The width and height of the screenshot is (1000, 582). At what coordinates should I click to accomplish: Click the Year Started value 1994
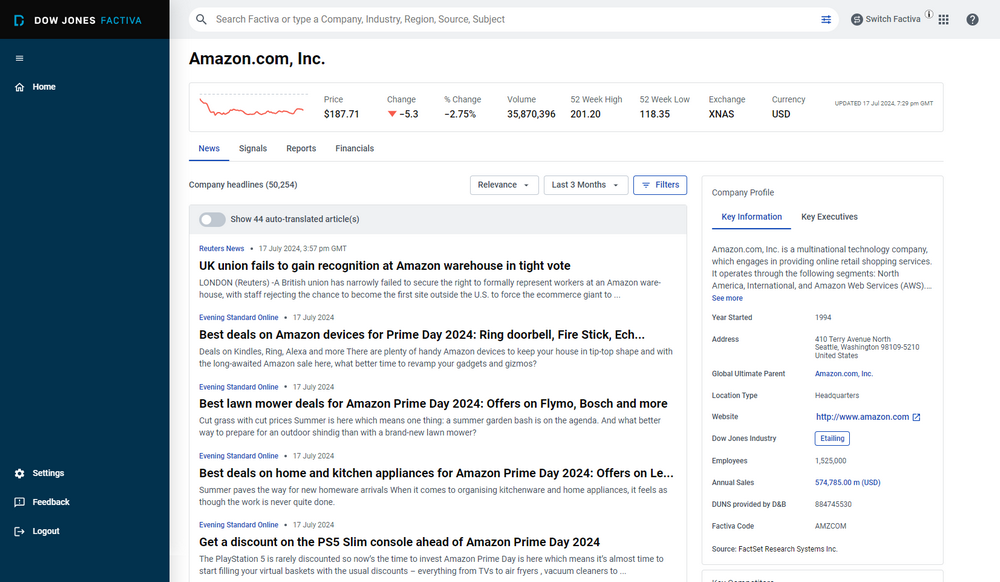[x=823, y=317]
